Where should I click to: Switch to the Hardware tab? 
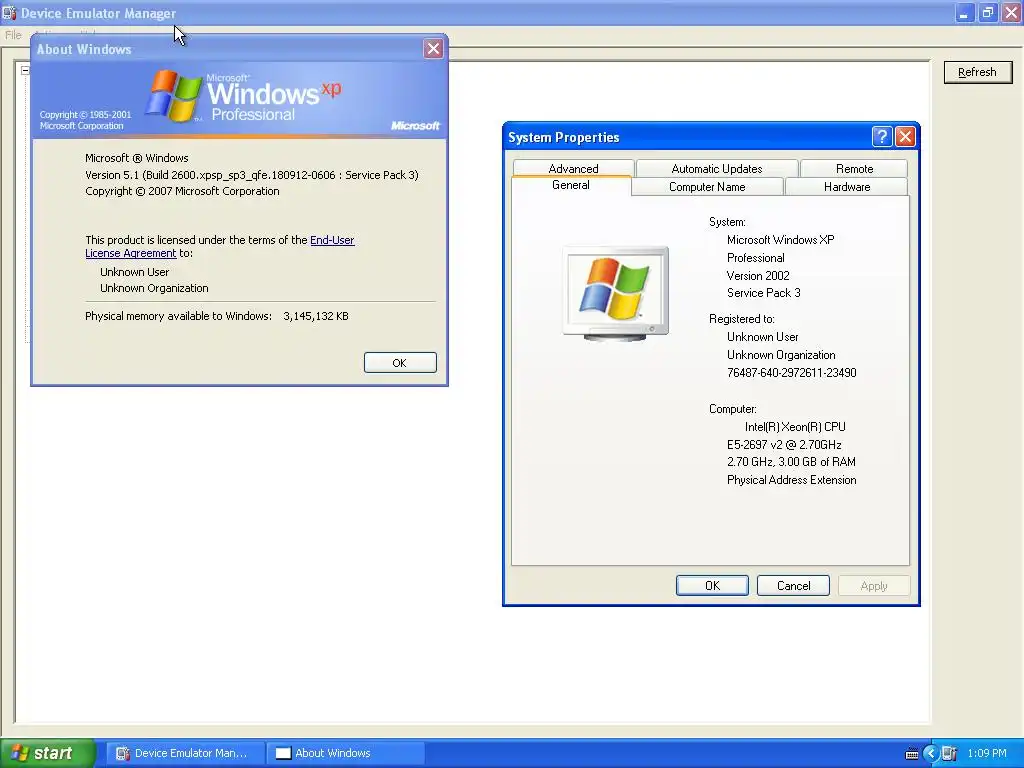[x=847, y=187]
